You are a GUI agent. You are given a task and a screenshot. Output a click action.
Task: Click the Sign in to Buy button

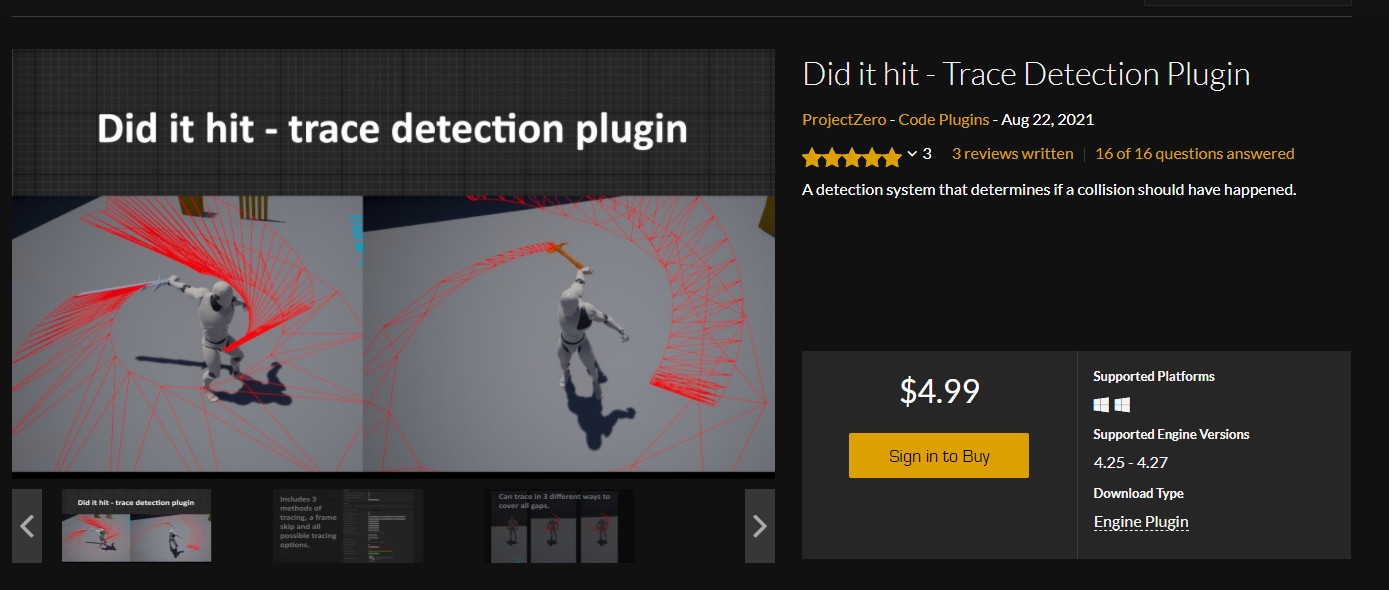tap(939, 456)
